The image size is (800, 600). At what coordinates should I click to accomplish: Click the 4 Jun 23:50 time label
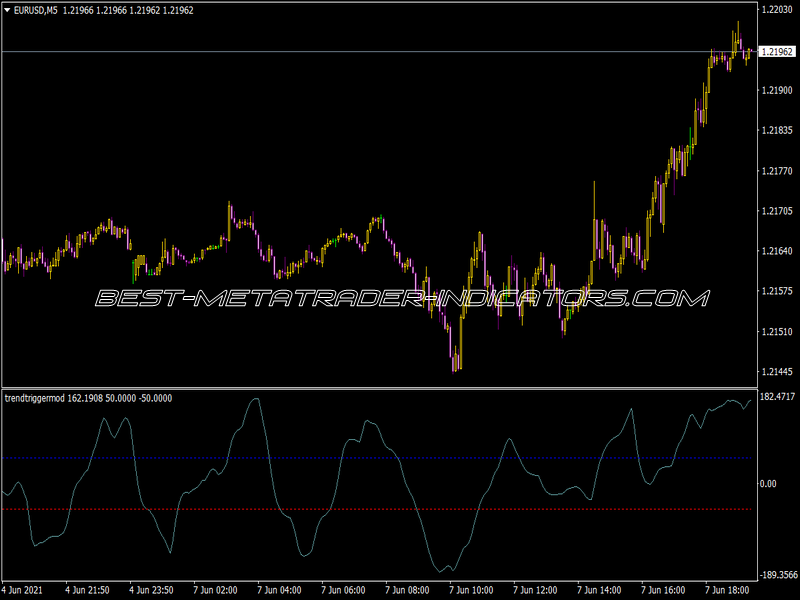[151, 590]
